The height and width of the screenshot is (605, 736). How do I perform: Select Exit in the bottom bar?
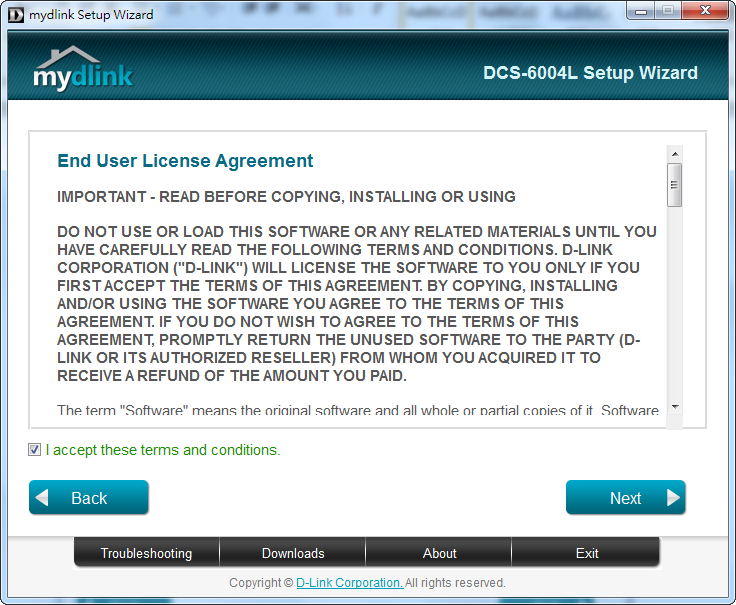[587, 553]
